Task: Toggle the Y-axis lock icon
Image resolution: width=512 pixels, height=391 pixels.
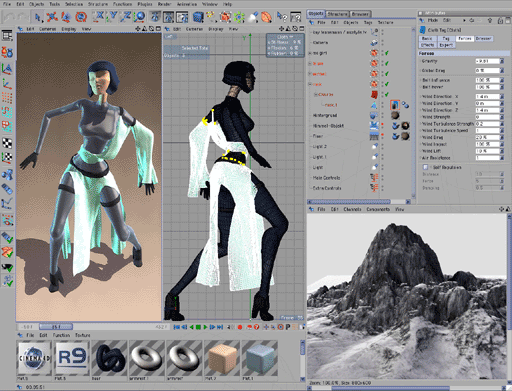Action: coord(113,16)
